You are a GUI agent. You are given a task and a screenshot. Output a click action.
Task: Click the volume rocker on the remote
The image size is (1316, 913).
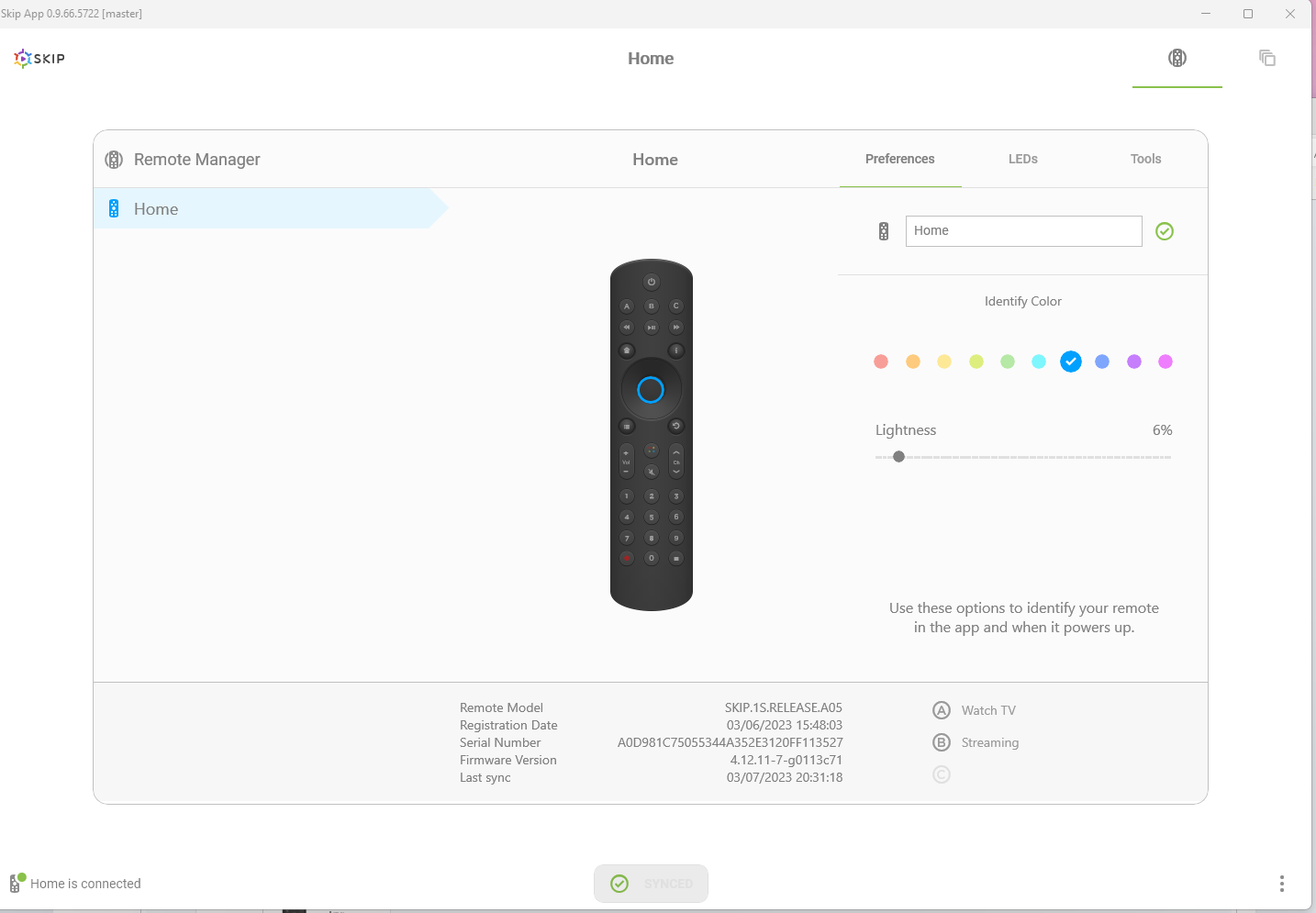tap(627, 461)
